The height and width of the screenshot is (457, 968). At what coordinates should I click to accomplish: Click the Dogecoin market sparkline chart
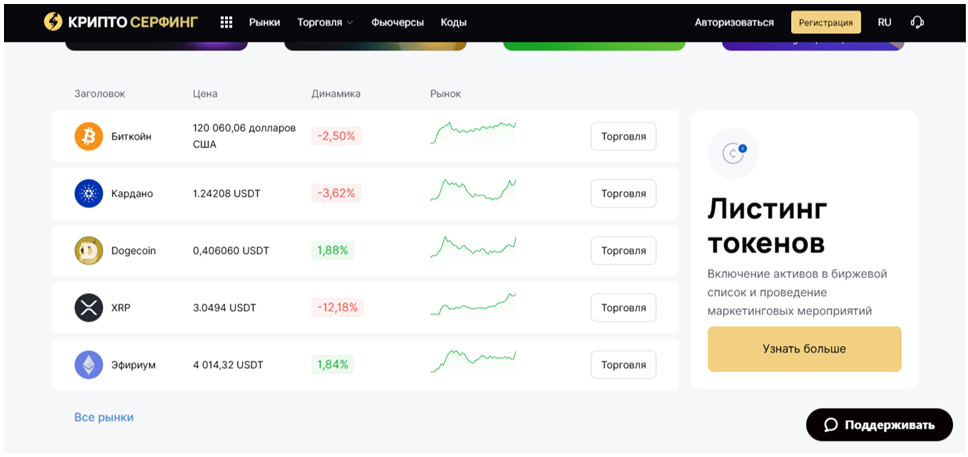(x=473, y=246)
